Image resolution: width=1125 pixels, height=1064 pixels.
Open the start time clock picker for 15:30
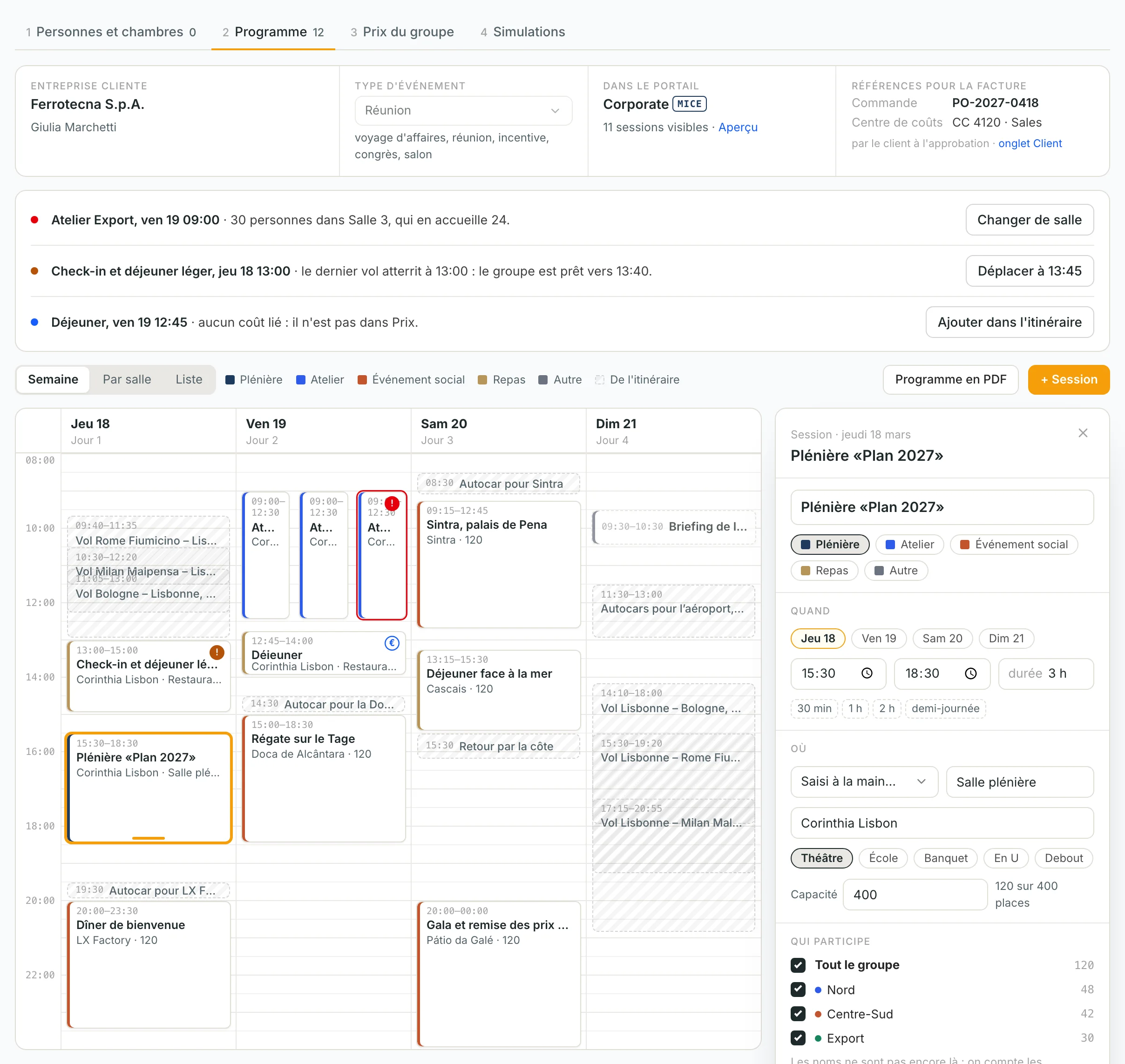pos(867,673)
